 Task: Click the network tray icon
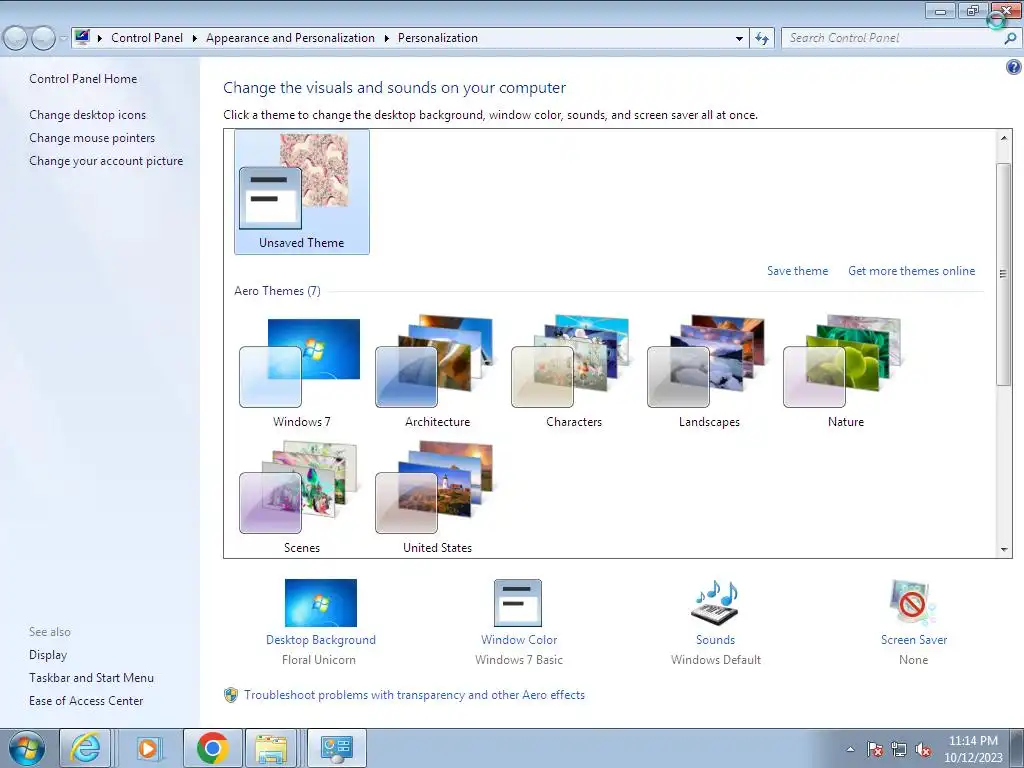tap(899, 749)
